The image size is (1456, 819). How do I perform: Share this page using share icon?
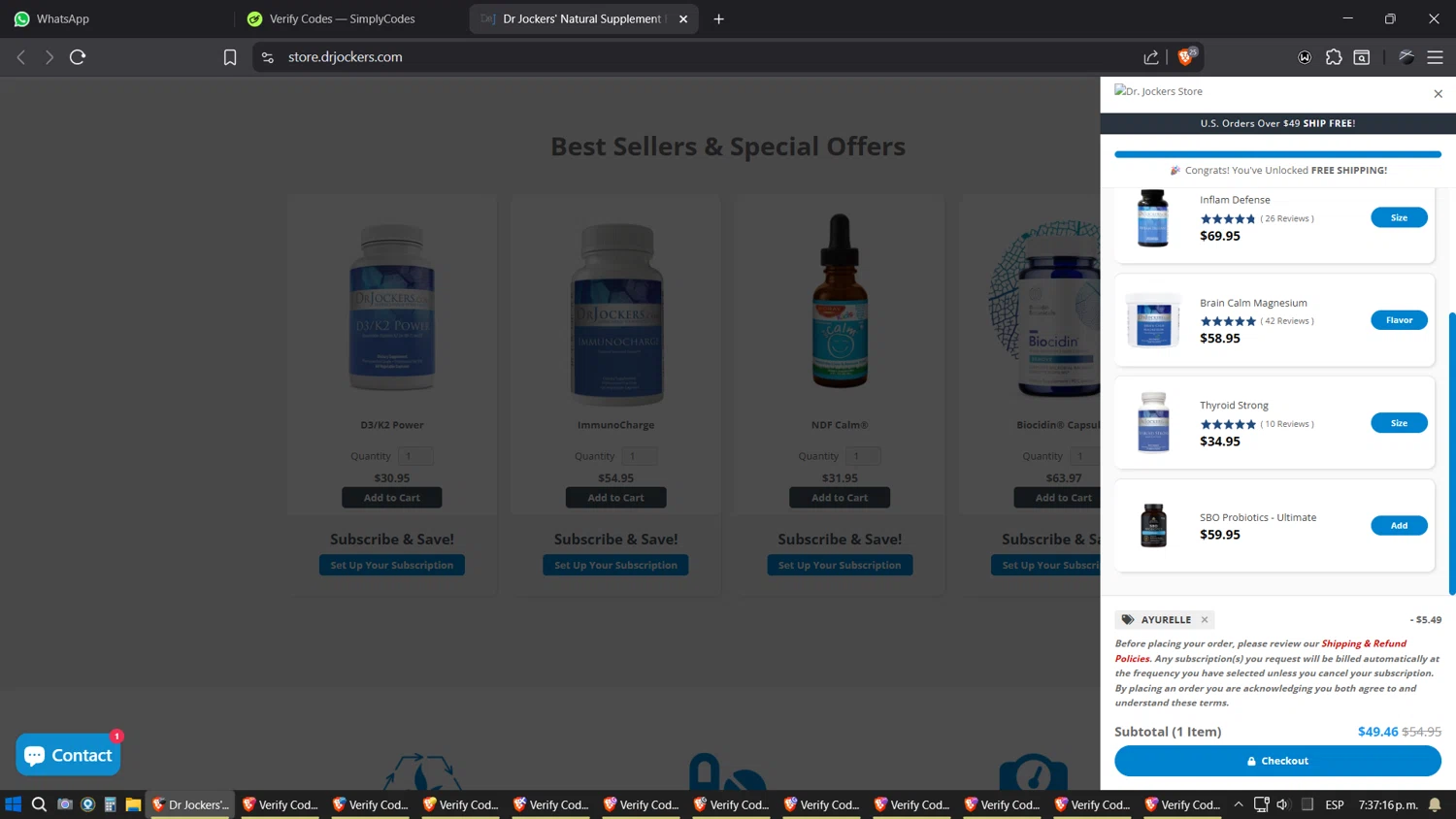click(x=1151, y=57)
